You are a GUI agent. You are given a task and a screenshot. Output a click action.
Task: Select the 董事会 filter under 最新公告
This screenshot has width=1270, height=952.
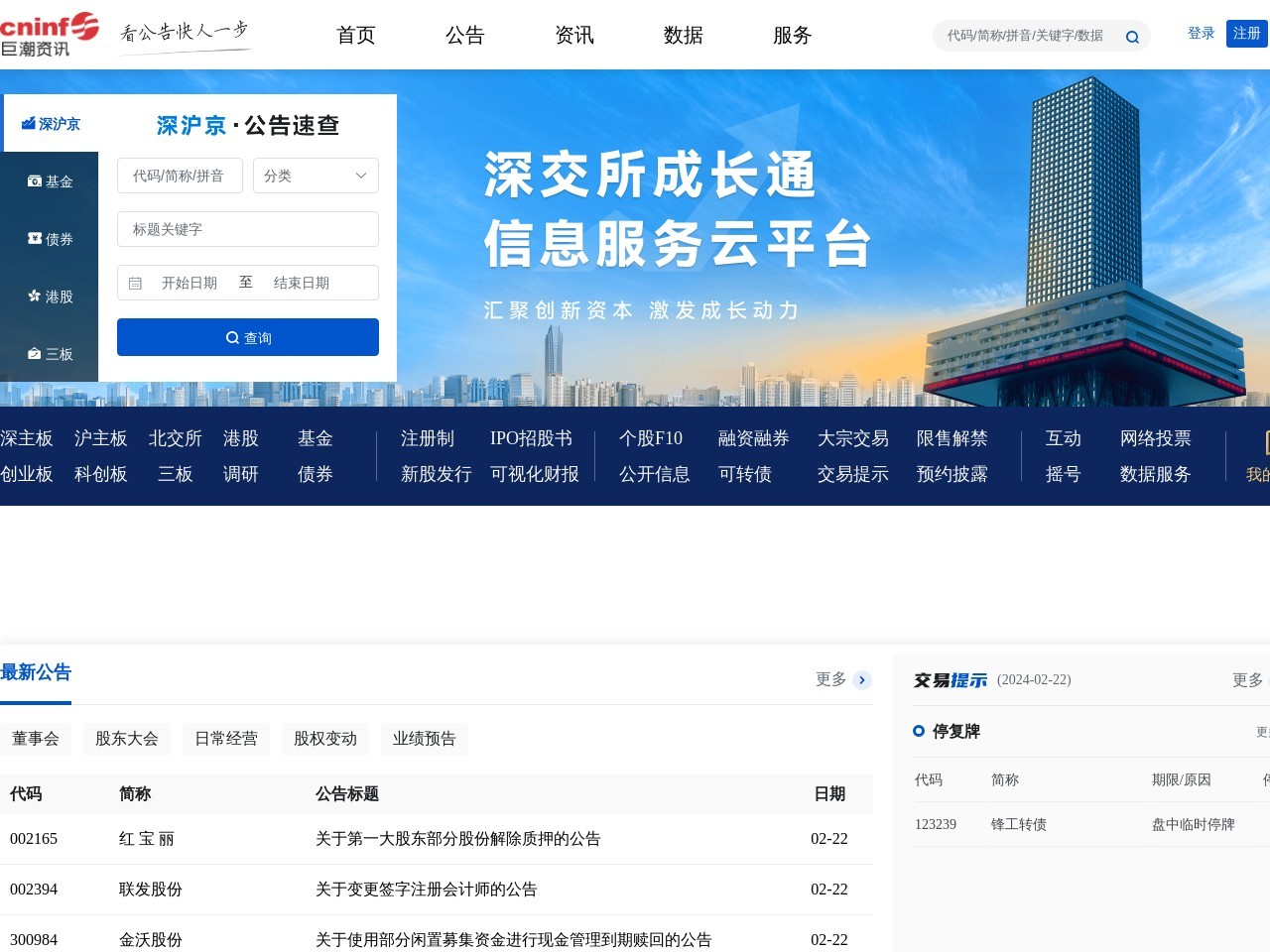click(36, 738)
